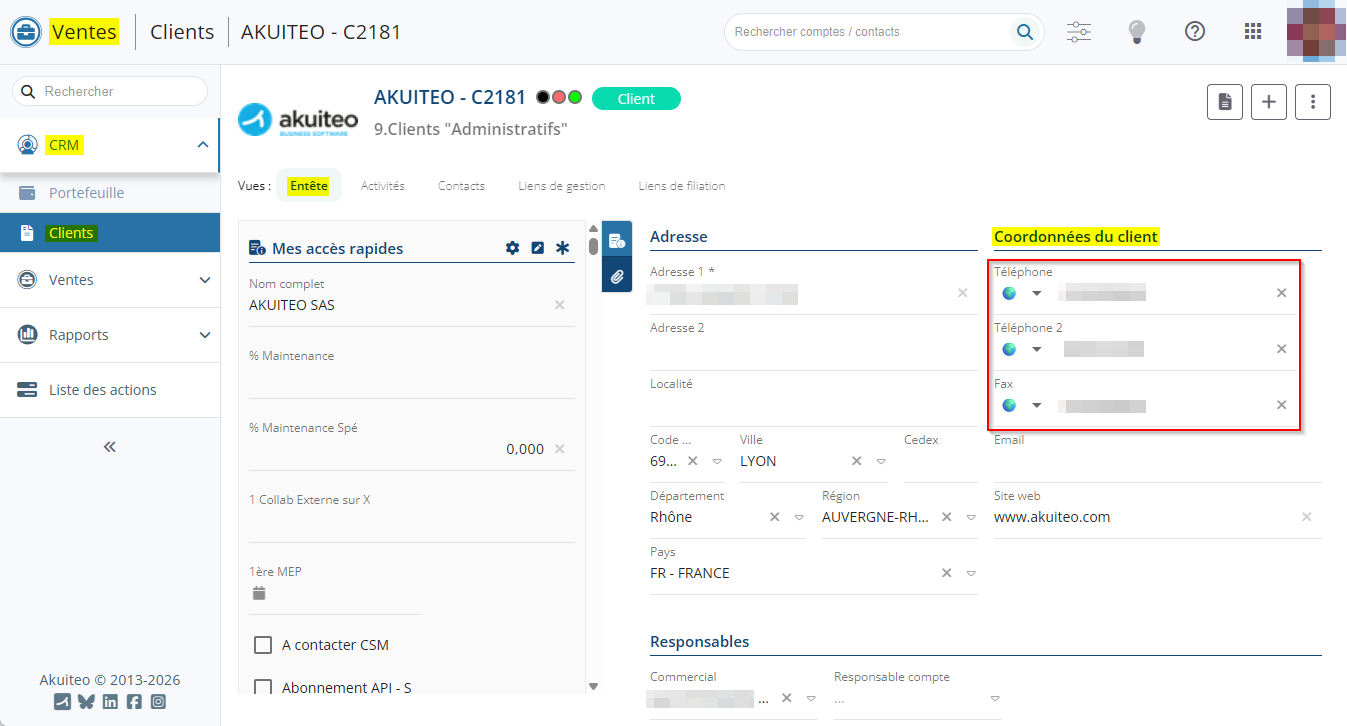Switch to the Contacts view tab
1347x726 pixels.
tap(461, 186)
